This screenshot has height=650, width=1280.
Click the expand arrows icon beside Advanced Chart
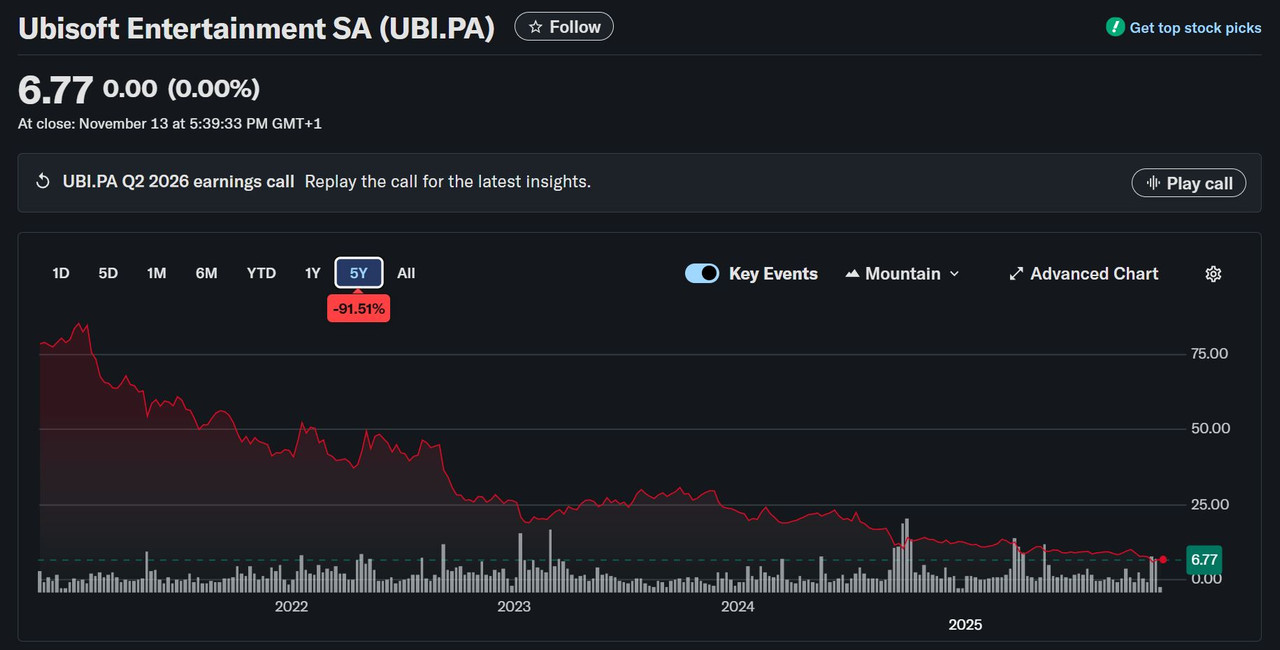[x=1016, y=274]
